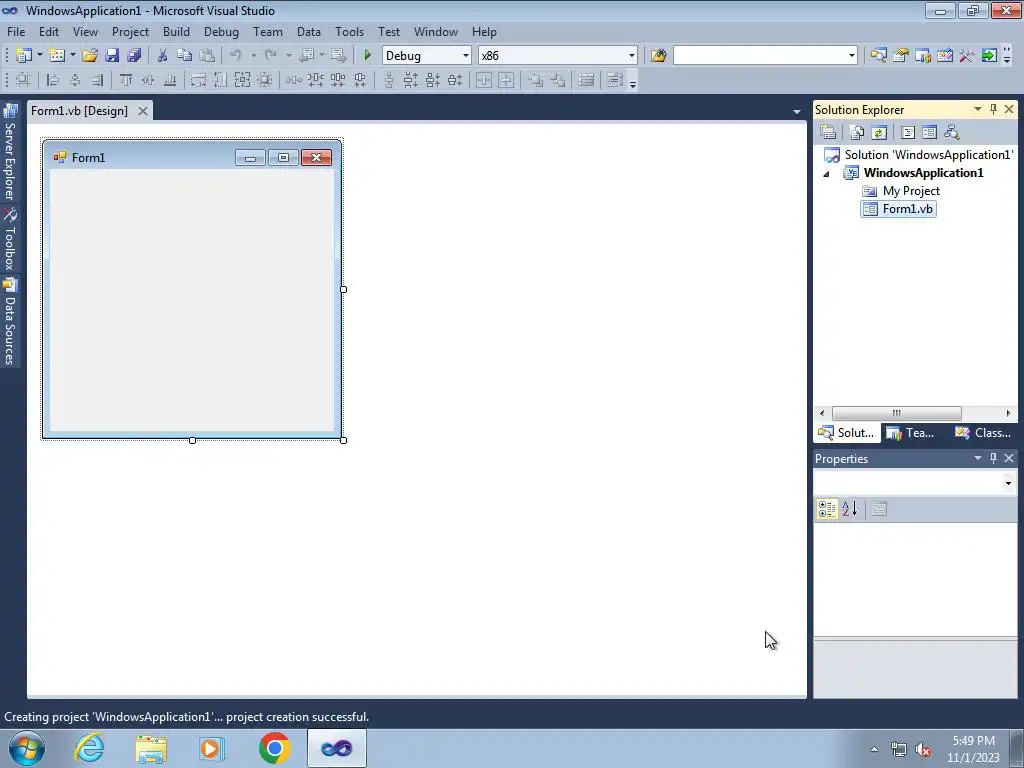Open Solution Explorer window position menu
This screenshot has width=1024, height=768.
click(978, 109)
